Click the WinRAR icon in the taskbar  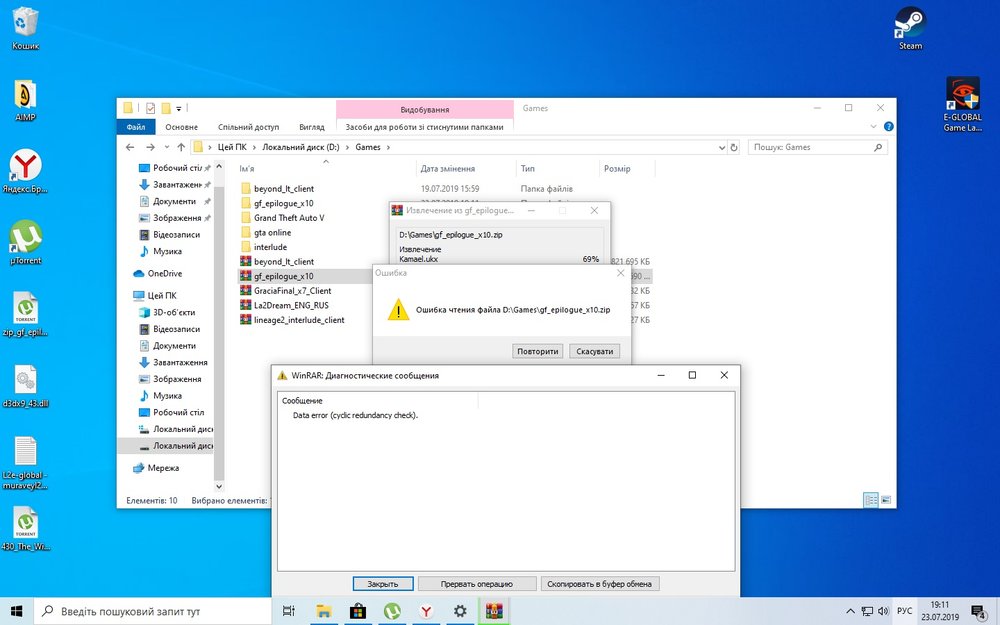pyautogui.click(x=493, y=610)
